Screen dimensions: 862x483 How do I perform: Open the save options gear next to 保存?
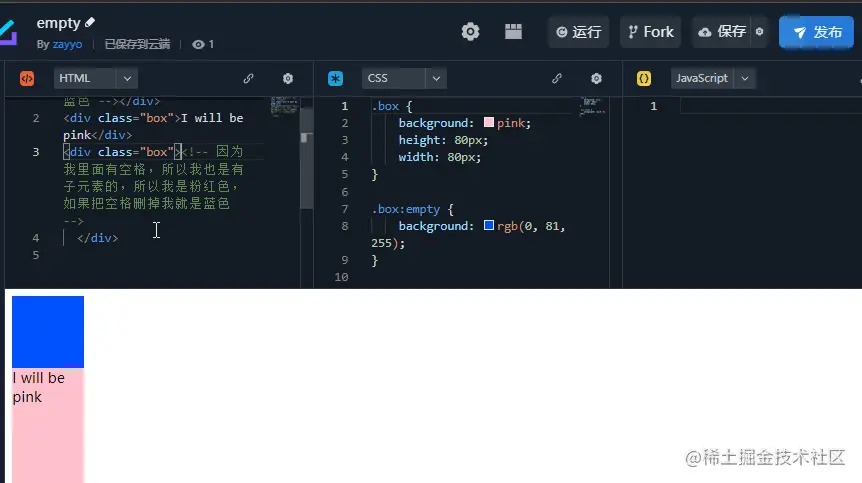(760, 32)
